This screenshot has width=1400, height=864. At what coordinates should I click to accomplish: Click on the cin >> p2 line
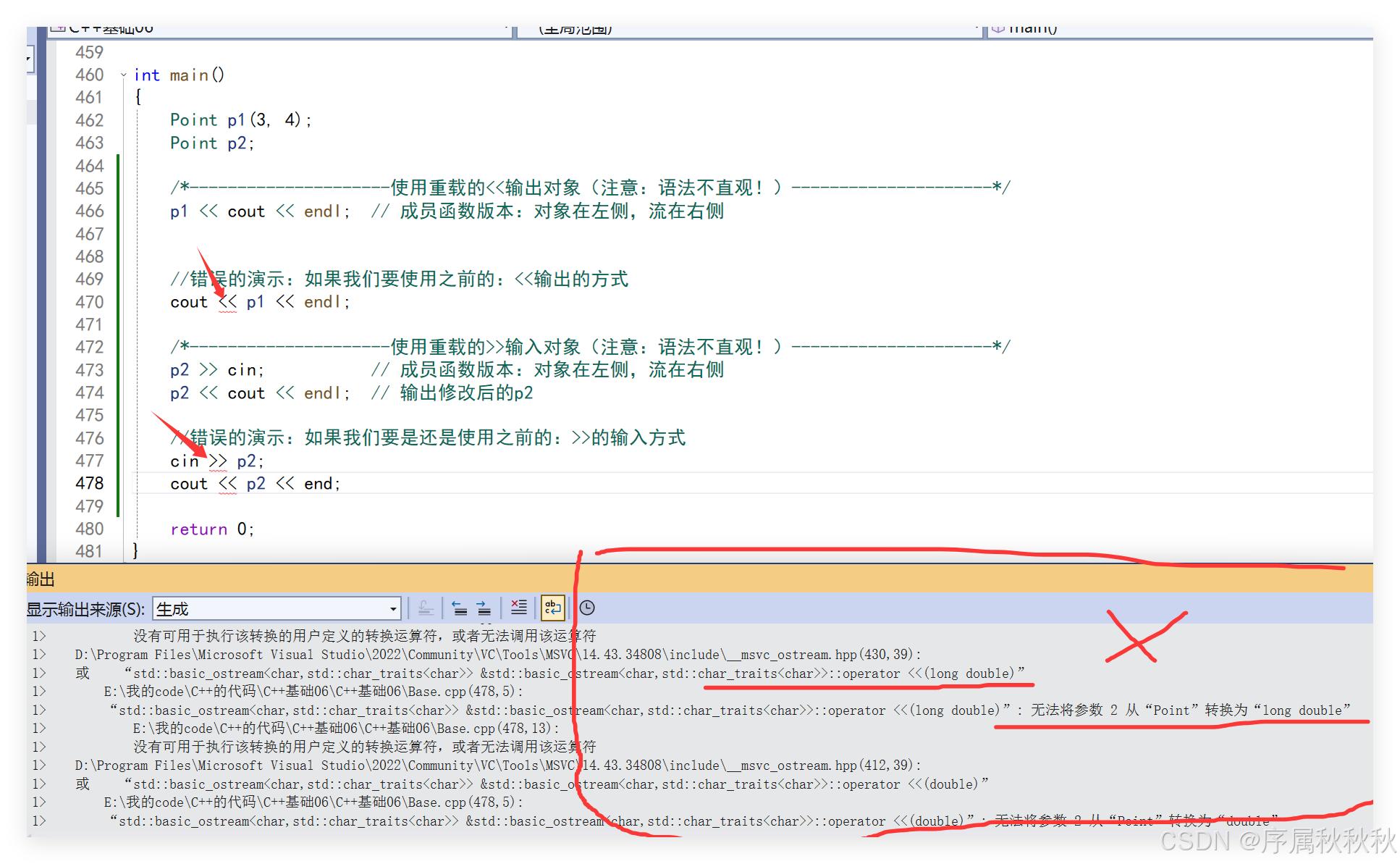tap(216, 461)
